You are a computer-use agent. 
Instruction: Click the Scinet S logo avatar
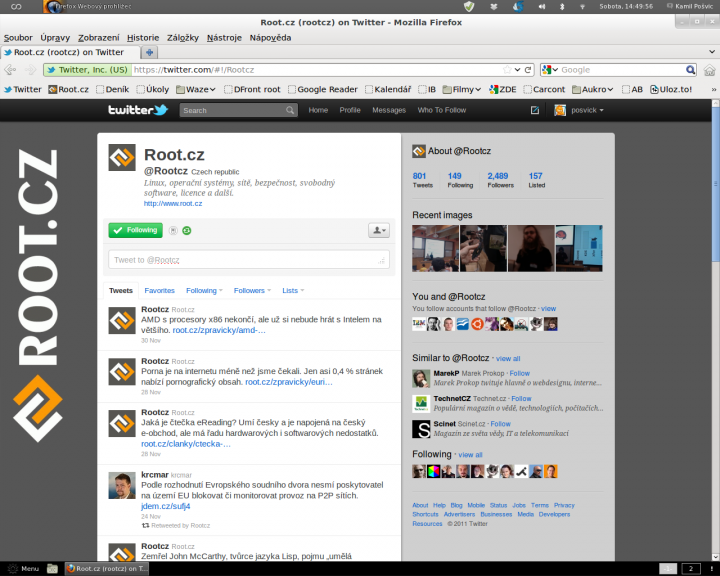pos(421,429)
